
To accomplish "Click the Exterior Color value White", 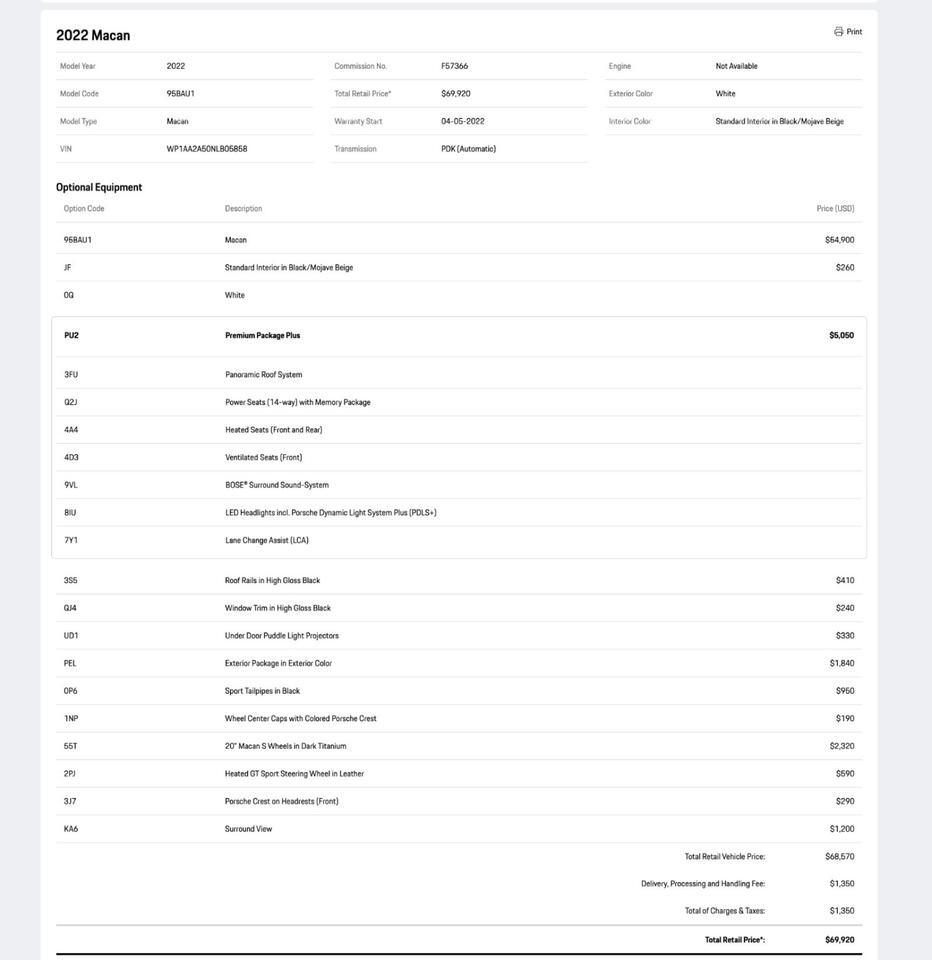I will point(726,94).
